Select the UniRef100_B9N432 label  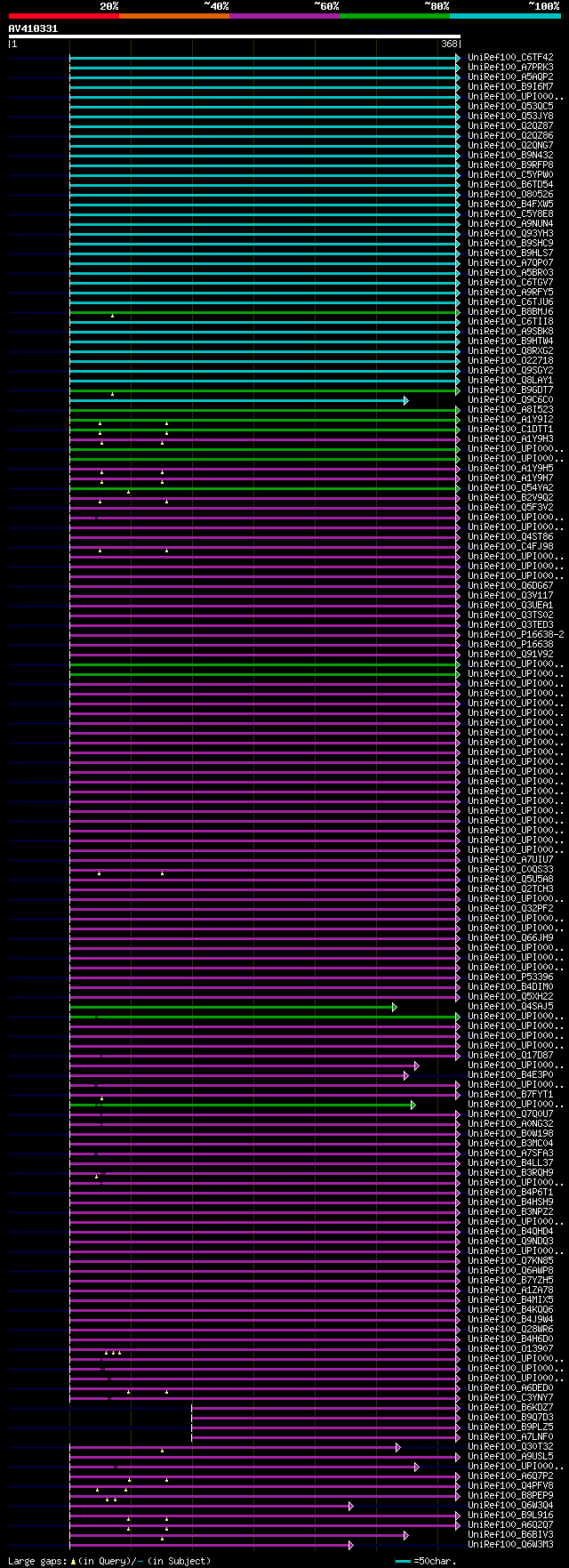pos(510,156)
